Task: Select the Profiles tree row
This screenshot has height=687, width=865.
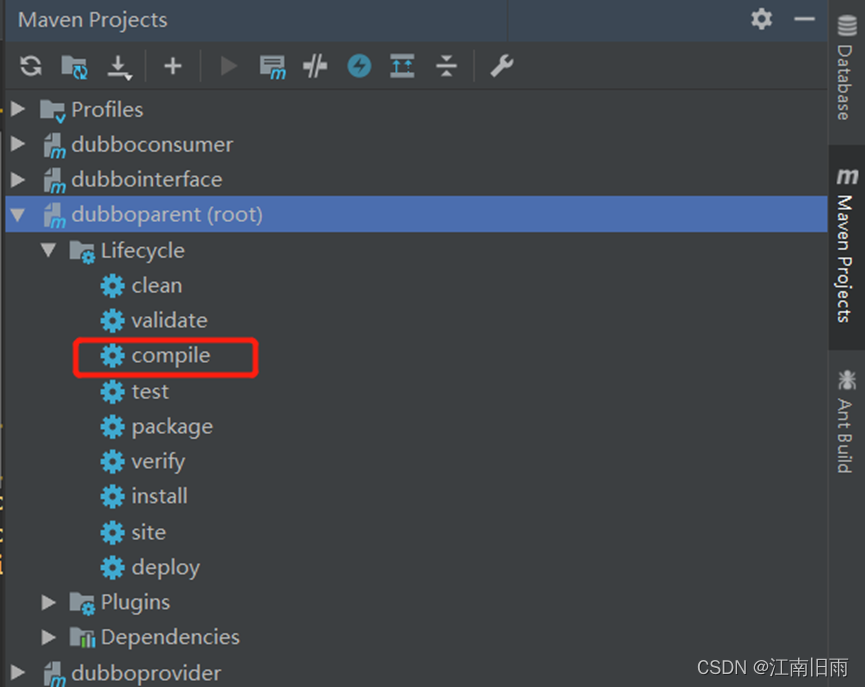Action: (x=417, y=109)
